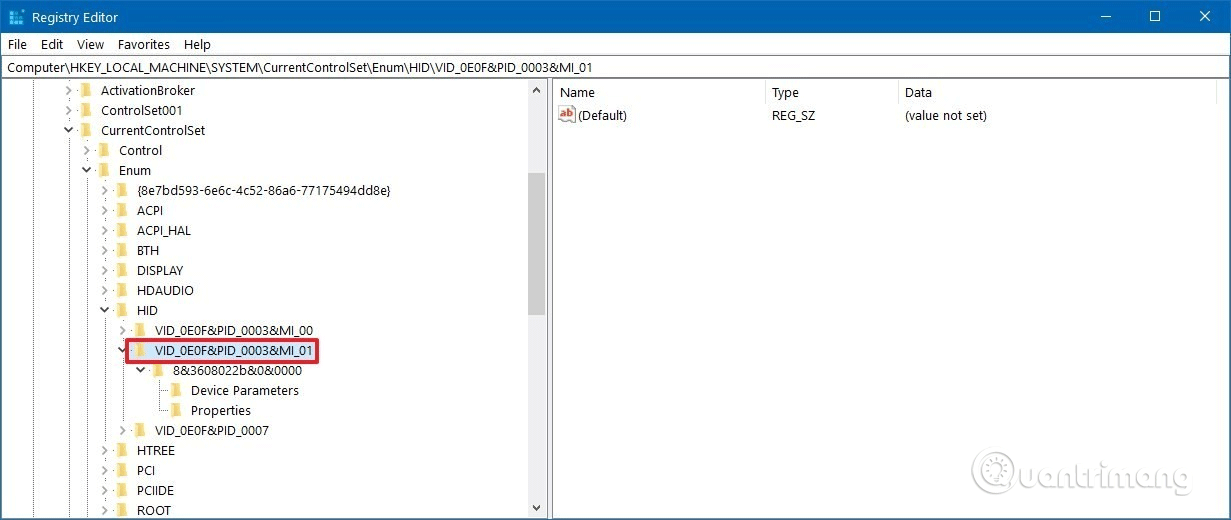Click the (value not set) data cell
The height and width of the screenshot is (520, 1231).
946,115
